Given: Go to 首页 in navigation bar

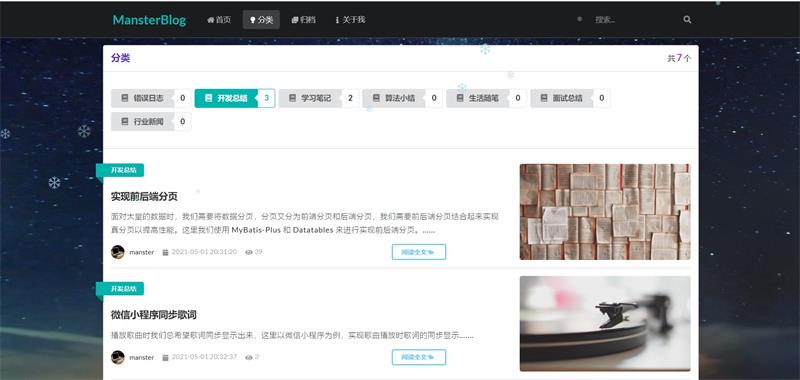Looking at the screenshot, I should click(x=219, y=20).
